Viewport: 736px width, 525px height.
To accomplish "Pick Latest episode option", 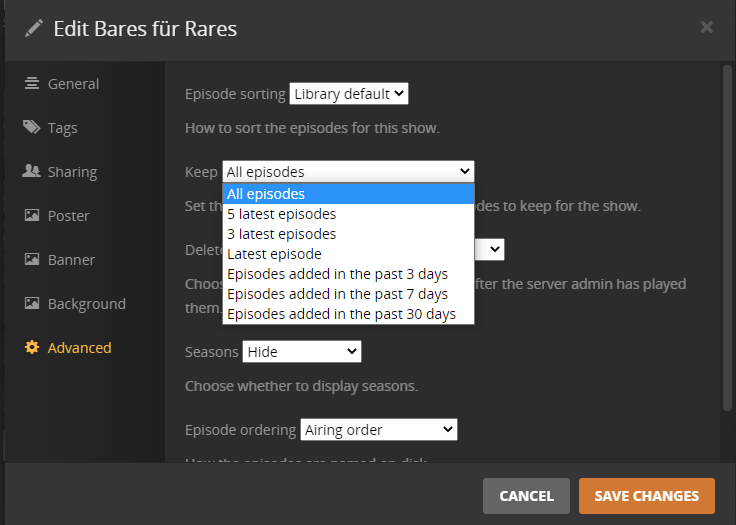I will click(348, 254).
